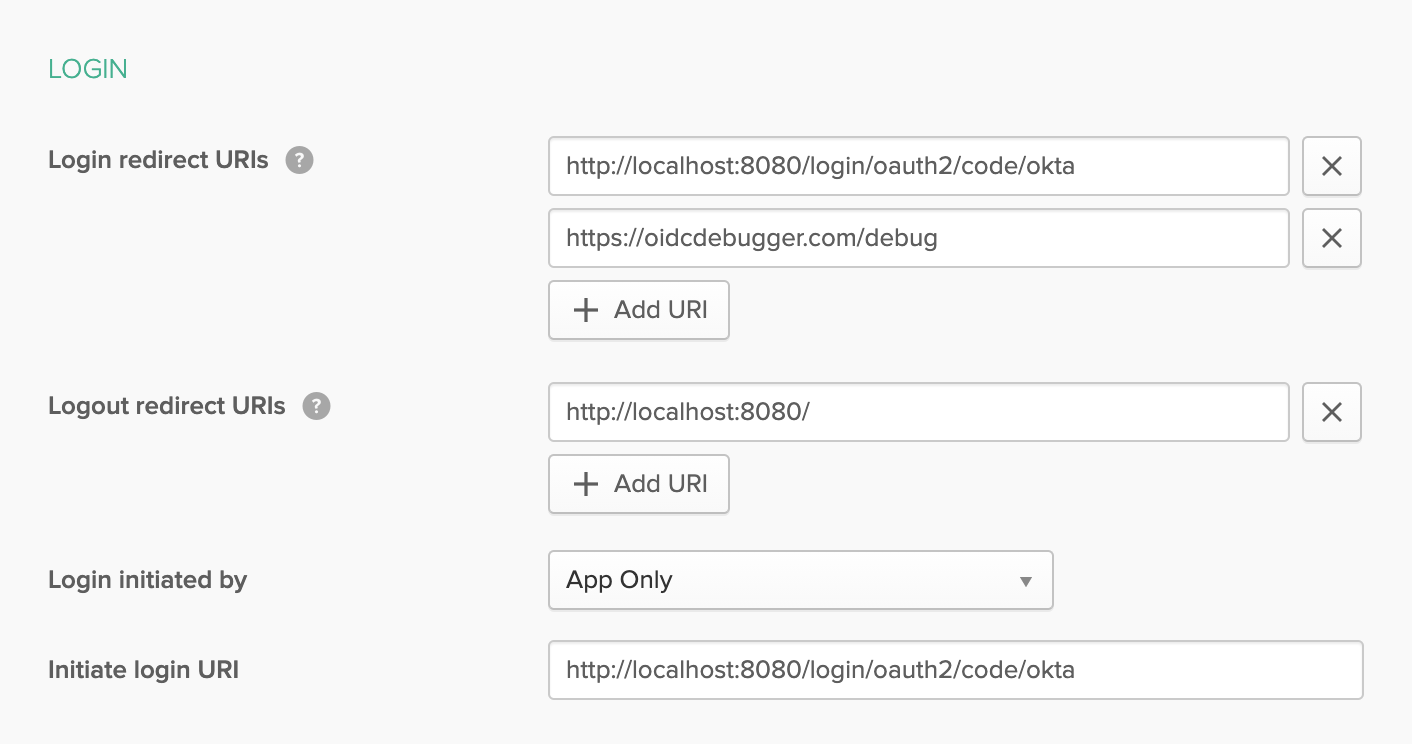Image resolution: width=1412 pixels, height=744 pixels.
Task: Remove the oidcdebugger.com/debug redirect URI
Action: tap(1331, 238)
